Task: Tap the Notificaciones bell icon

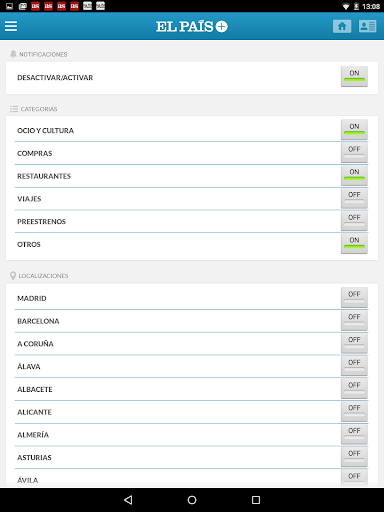Action: (x=13, y=54)
